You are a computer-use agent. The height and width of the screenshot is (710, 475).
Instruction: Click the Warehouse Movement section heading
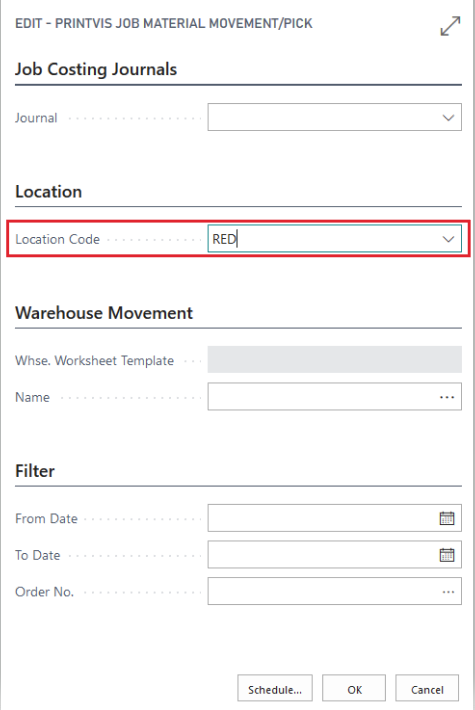104,313
